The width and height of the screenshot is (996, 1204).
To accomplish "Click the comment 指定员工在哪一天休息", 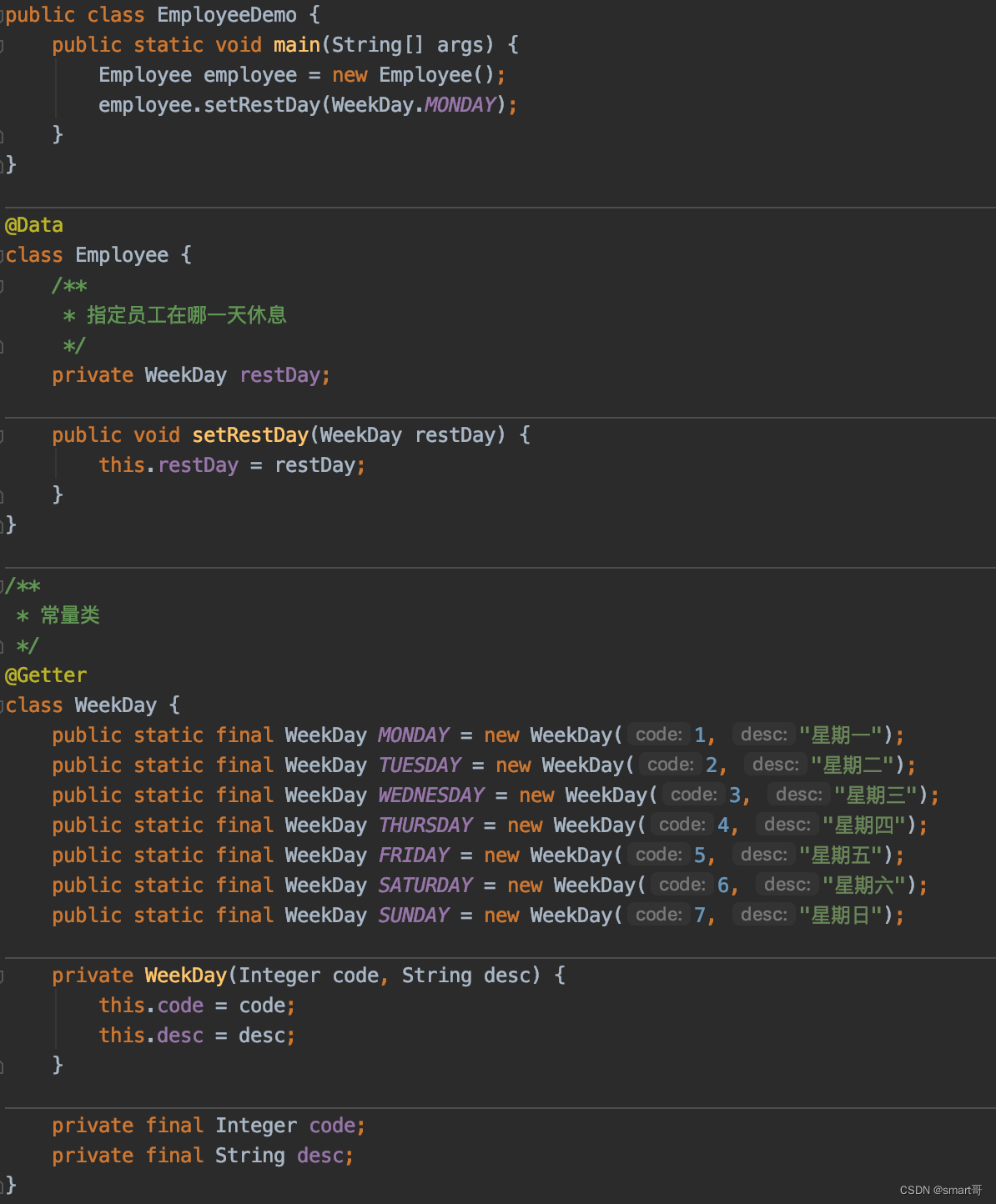I will [x=187, y=315].
